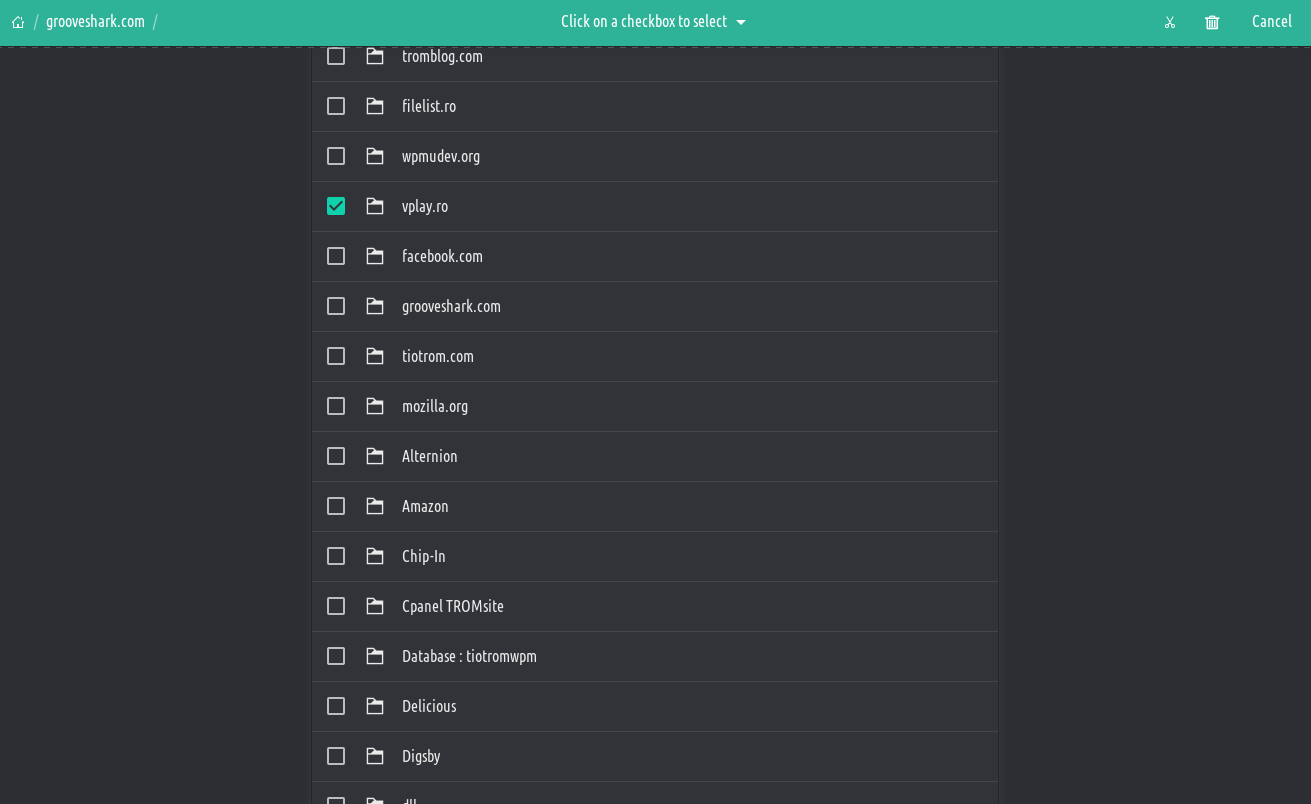Click the folder icon beside Digsby
1311x804 pixels.
(x=375, y=756)
